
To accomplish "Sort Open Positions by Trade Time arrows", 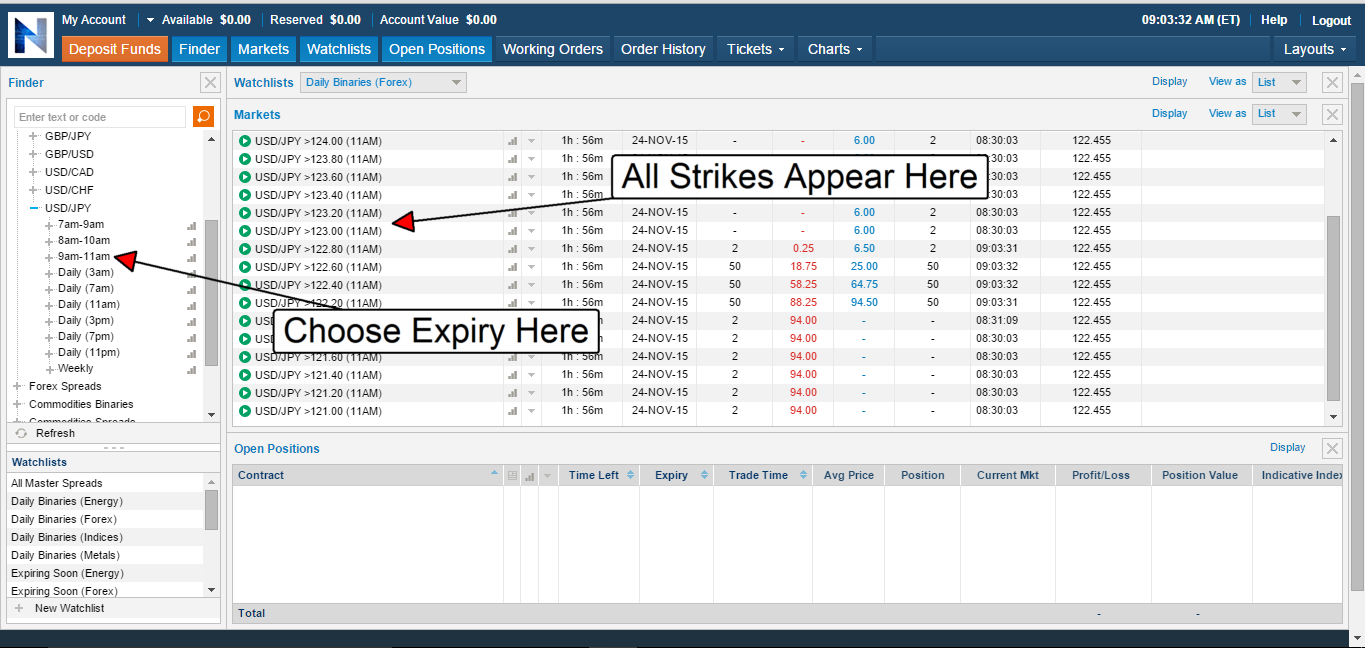I will (803, 475).
